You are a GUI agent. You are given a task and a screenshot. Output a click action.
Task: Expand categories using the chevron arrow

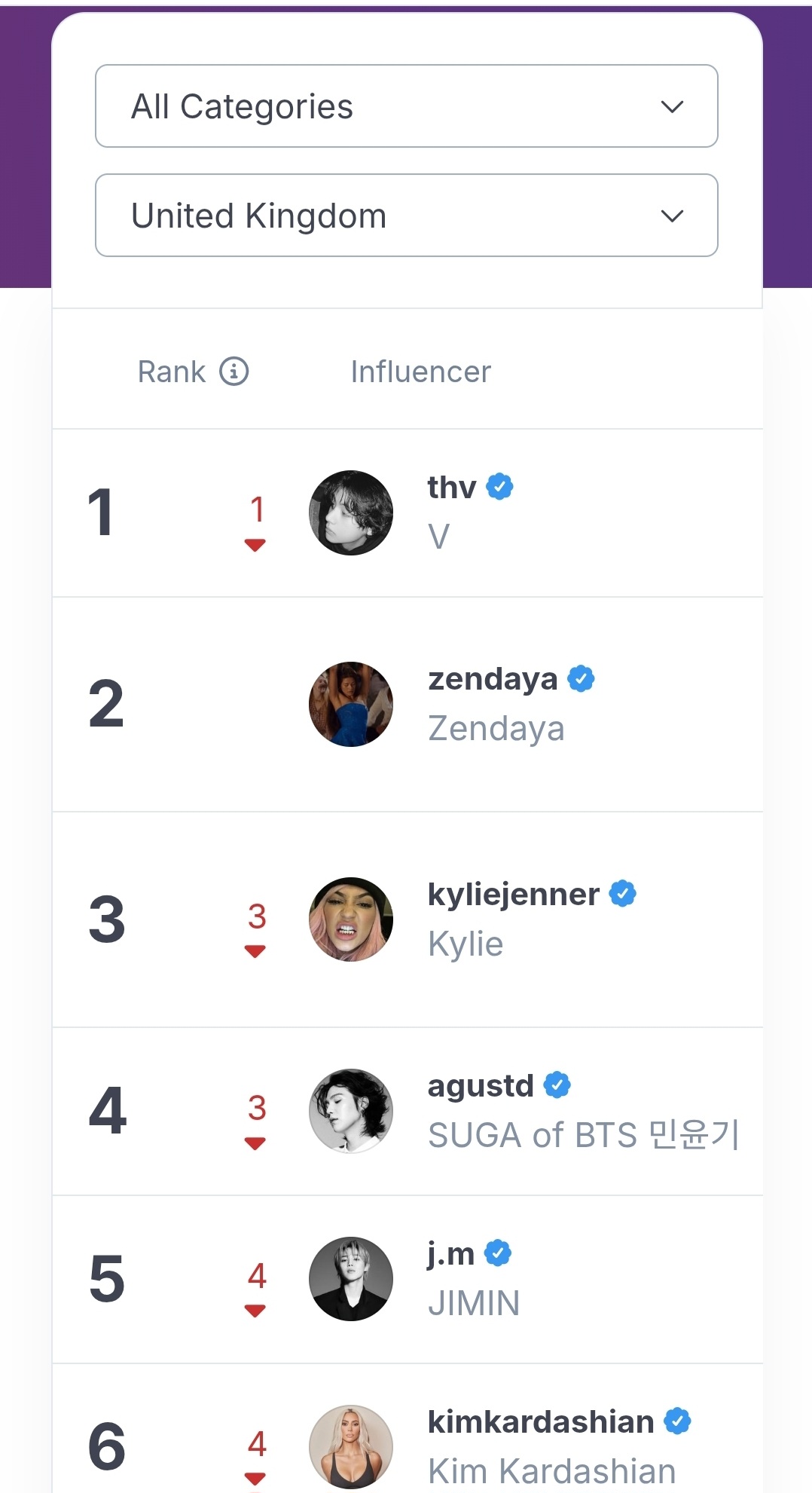[x=671, y=106]
